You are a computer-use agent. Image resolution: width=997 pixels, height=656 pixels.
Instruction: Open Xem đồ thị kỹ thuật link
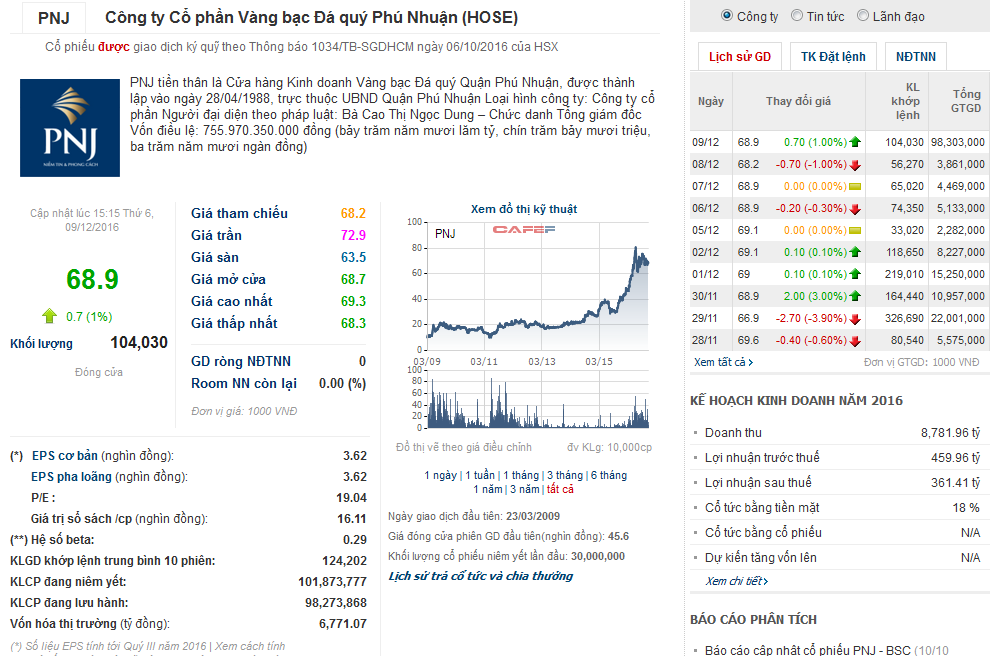[524, 209]
